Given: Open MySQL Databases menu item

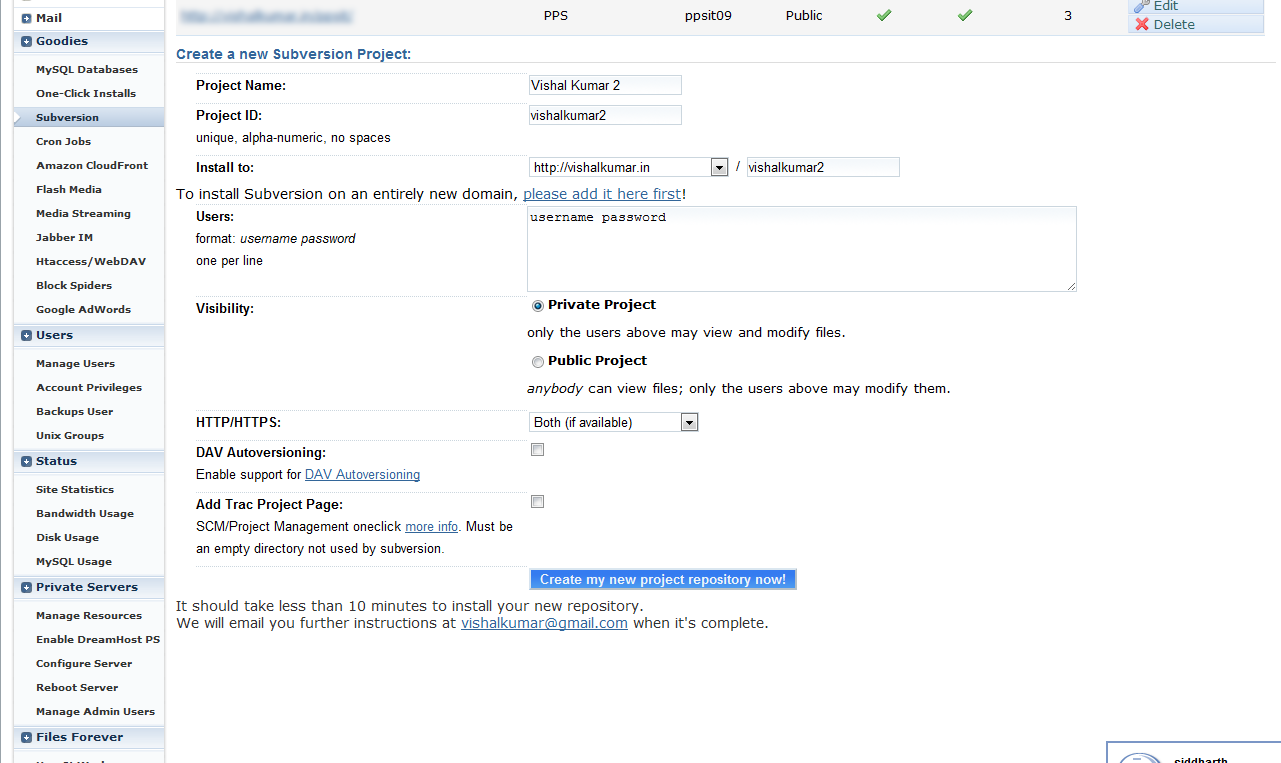Looking at the screenshot, I should [87, 70].
